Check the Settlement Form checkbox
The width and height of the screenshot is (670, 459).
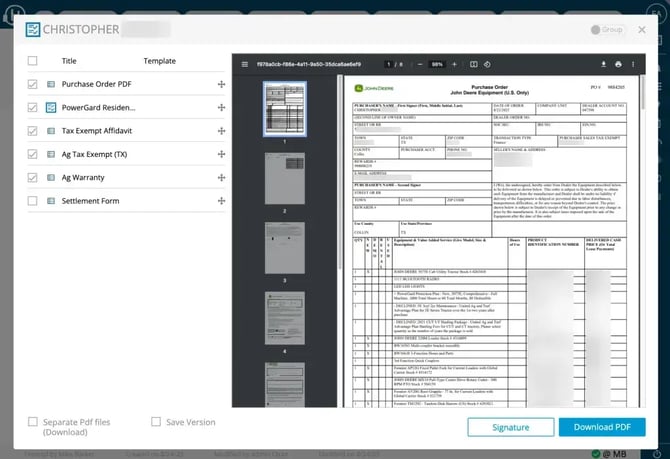[x=33, y=201]
